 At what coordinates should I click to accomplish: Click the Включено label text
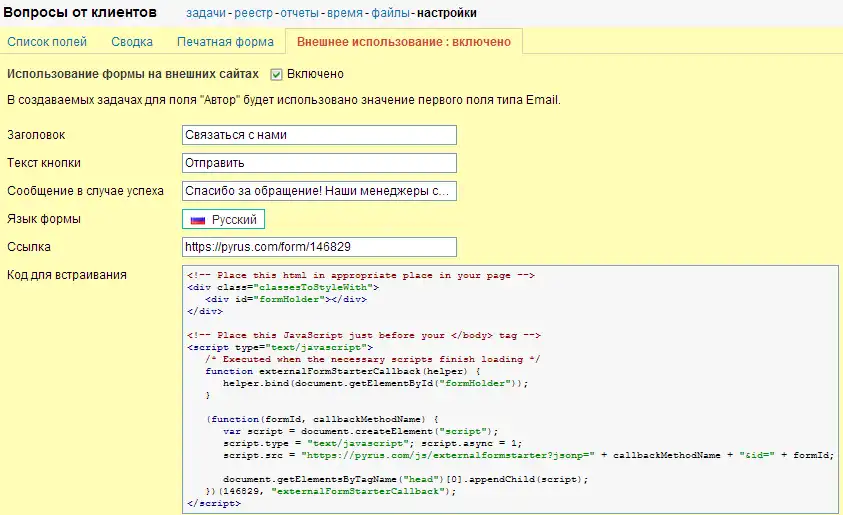[315, 74]
